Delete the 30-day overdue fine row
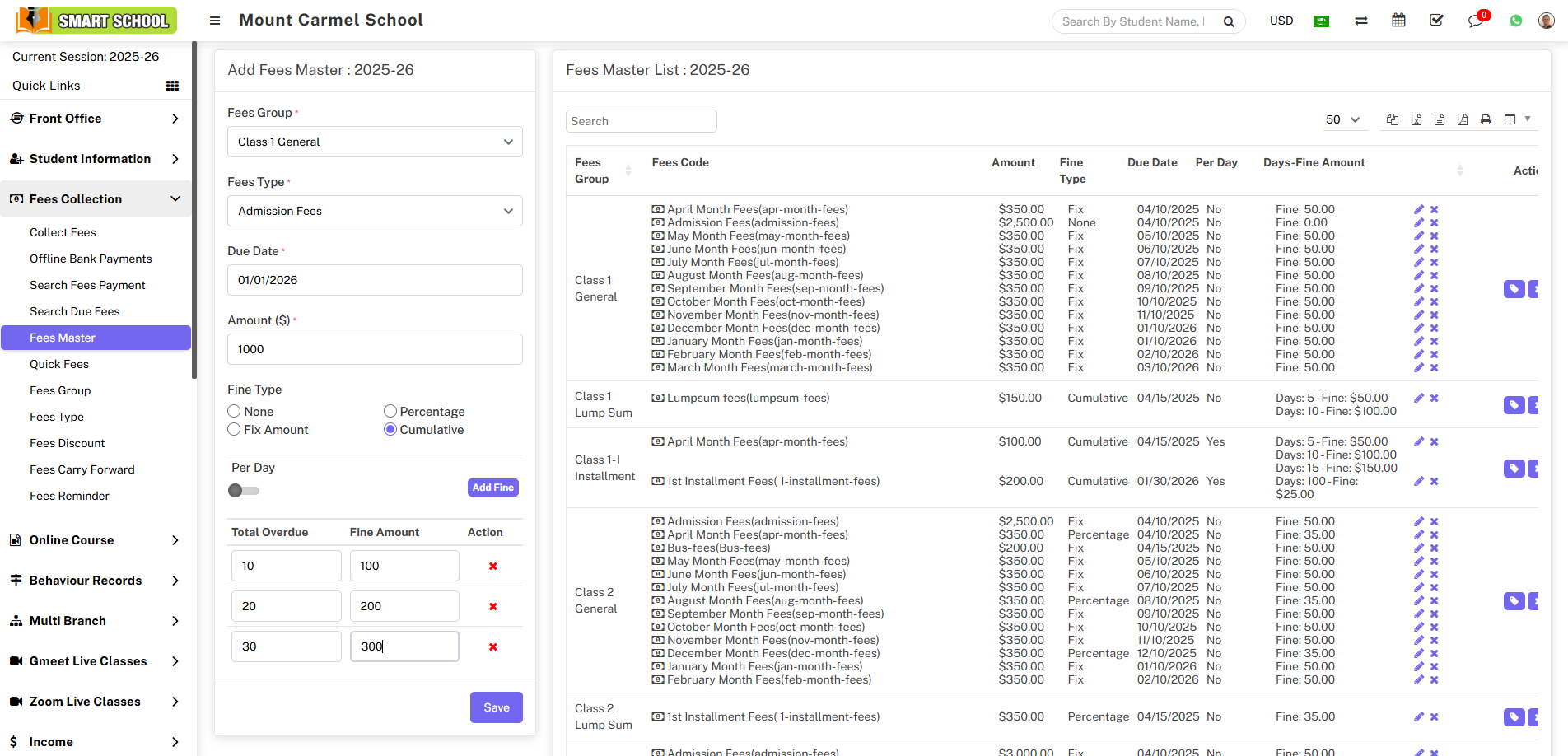Image resolution: width=1568 pixels, height=756 pixels. pyautogui.click(x=492, y=647)
